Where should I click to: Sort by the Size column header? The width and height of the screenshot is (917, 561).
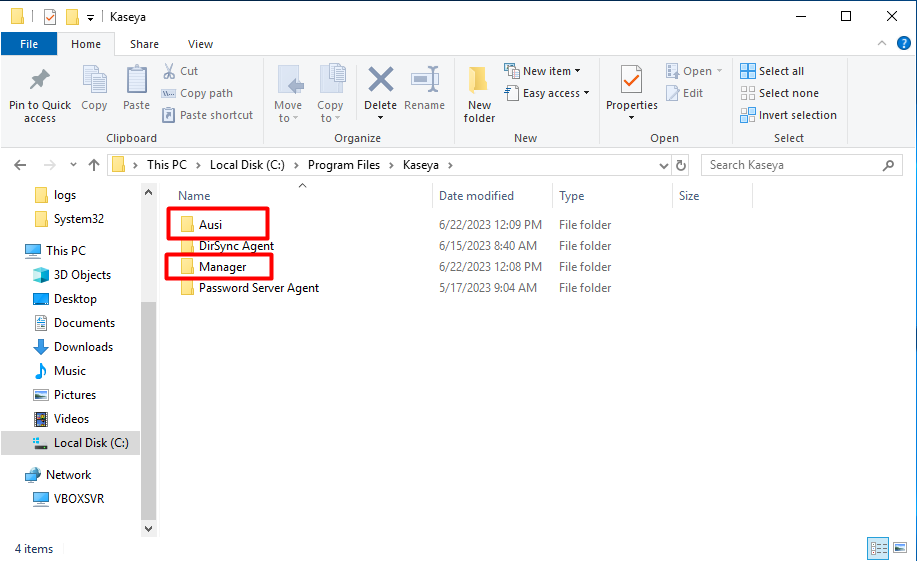[x=689, y=196]
